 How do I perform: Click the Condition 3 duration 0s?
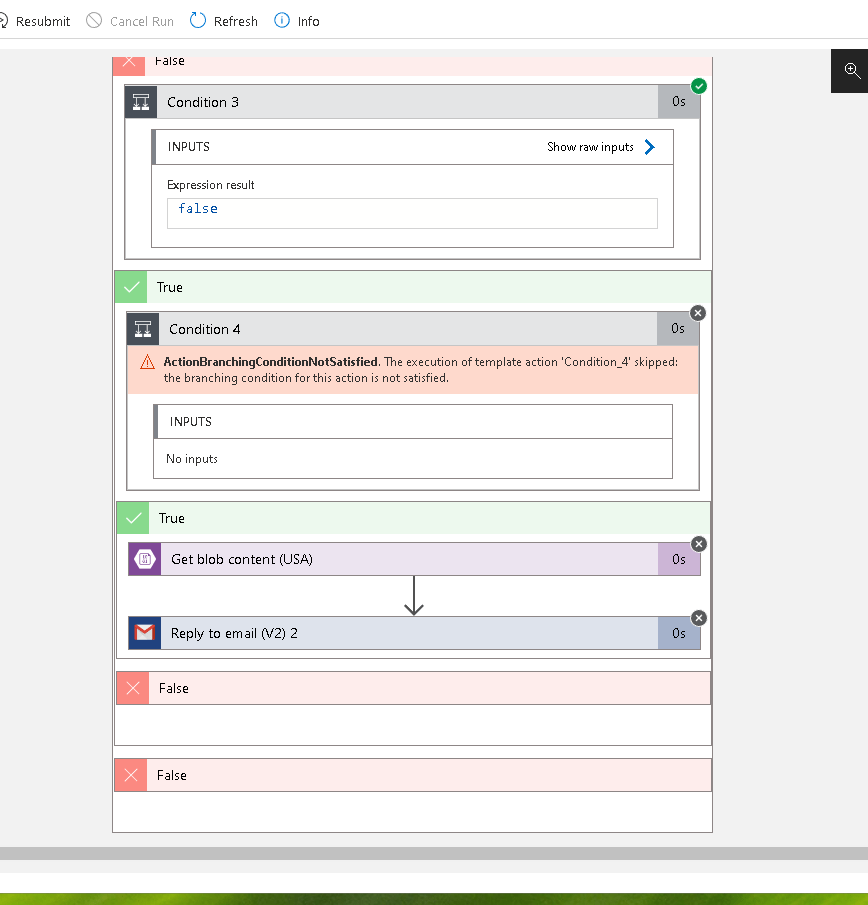tap(679, 102)
